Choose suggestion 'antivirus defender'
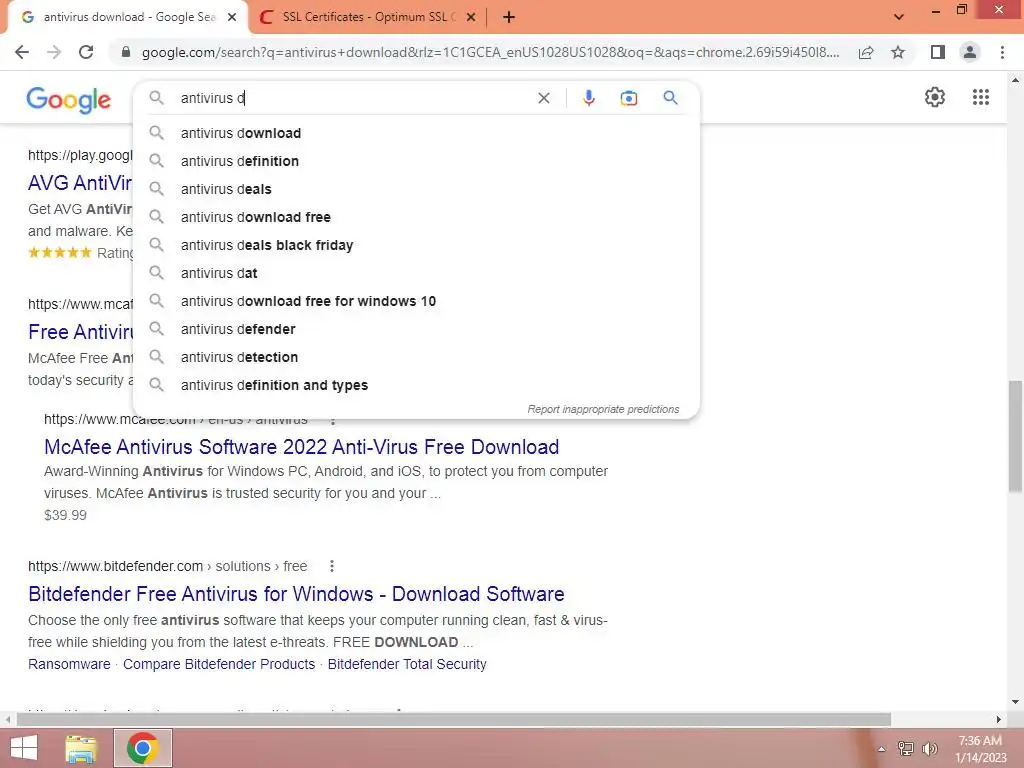This screenshot has height=768, width=1024. point(416,330)
